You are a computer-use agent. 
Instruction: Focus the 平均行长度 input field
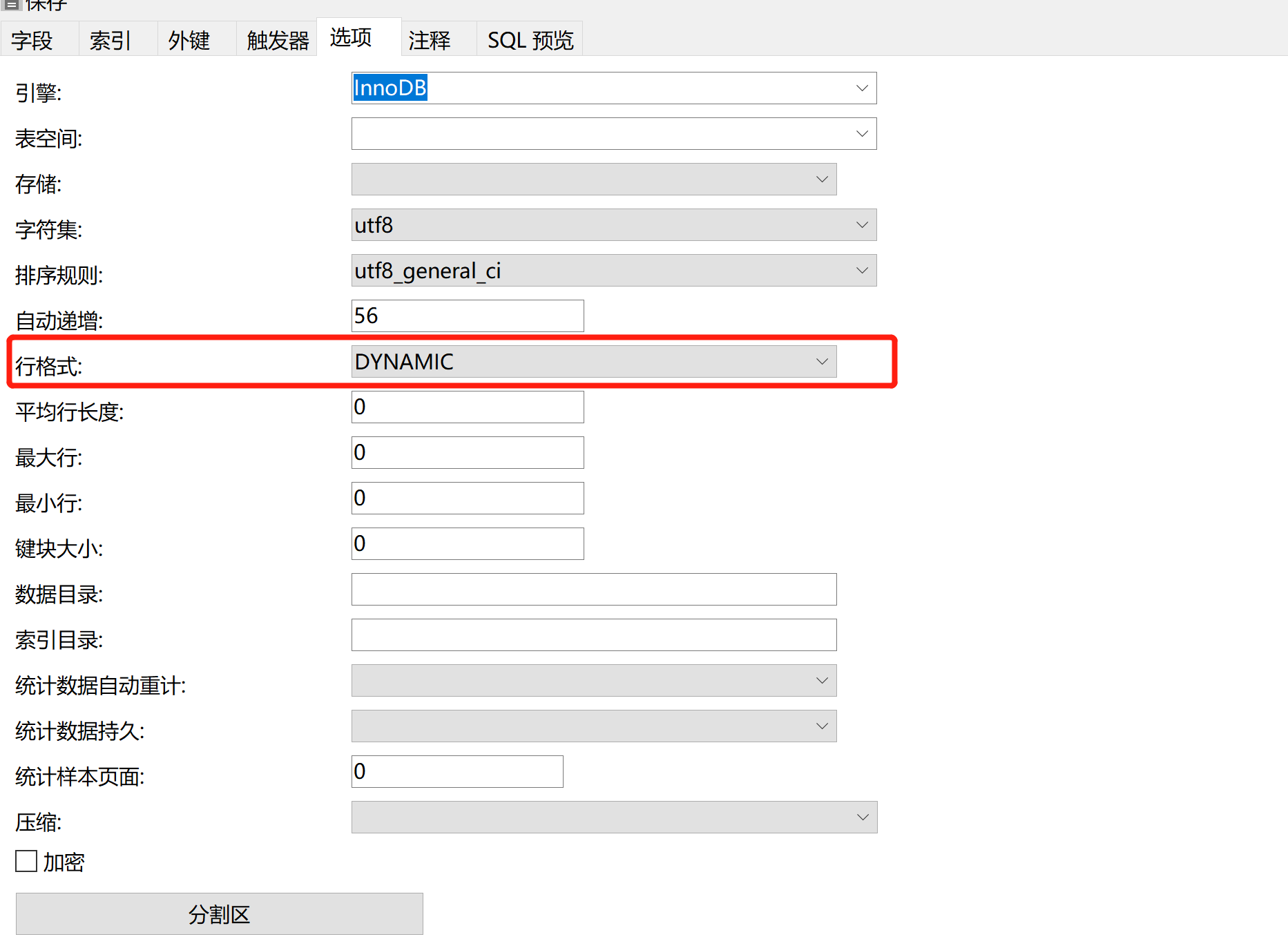tap(468, 407)
